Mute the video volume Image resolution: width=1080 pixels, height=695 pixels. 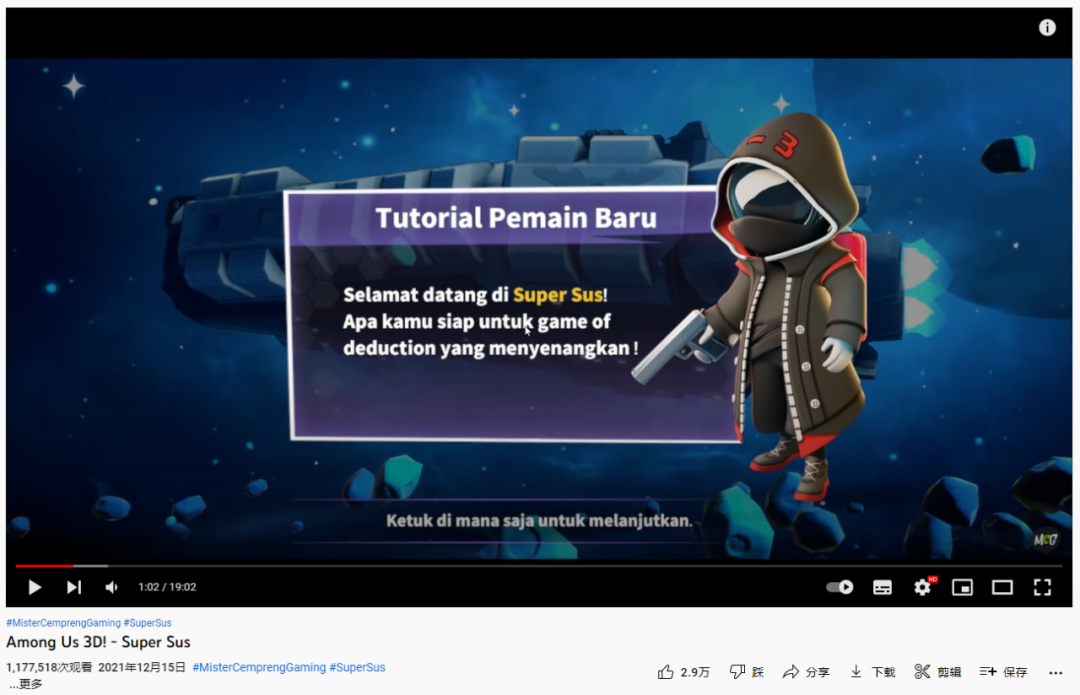112,587
